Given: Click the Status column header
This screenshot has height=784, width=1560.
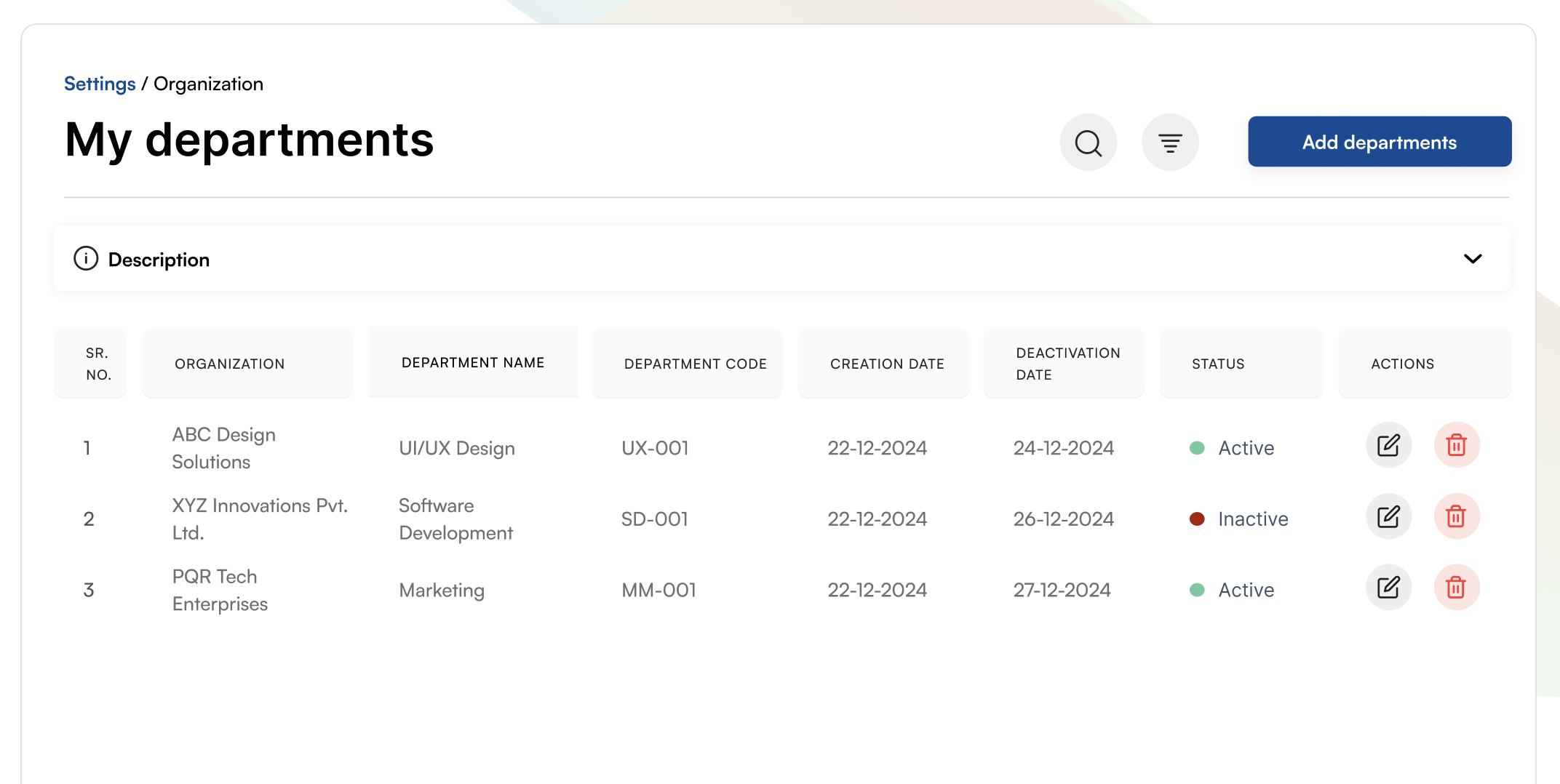Looking at the screenshot, I should click(1218, 364).
